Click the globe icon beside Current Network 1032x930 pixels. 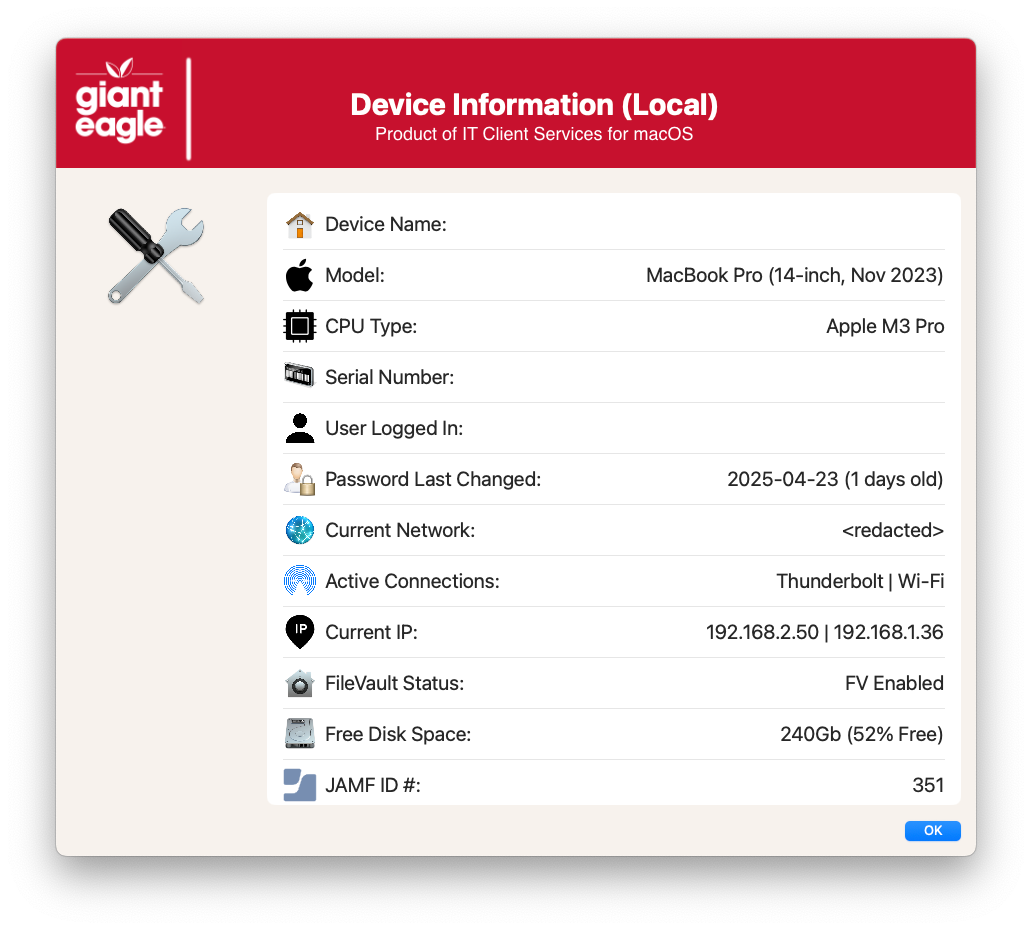pyautogui.click(x=299, y=530)
